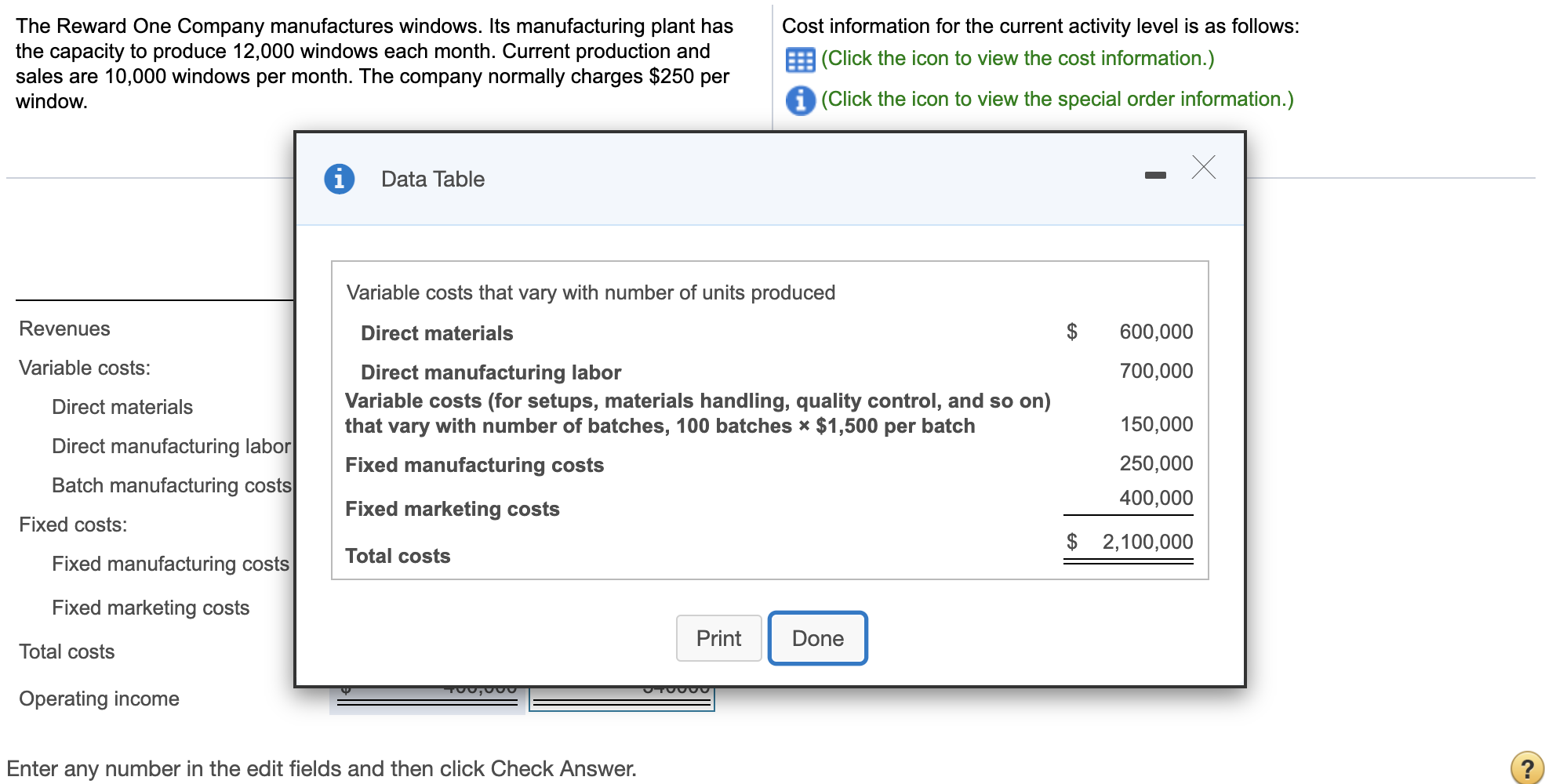
Task: Open the view cost information link
Action: 1017,59
